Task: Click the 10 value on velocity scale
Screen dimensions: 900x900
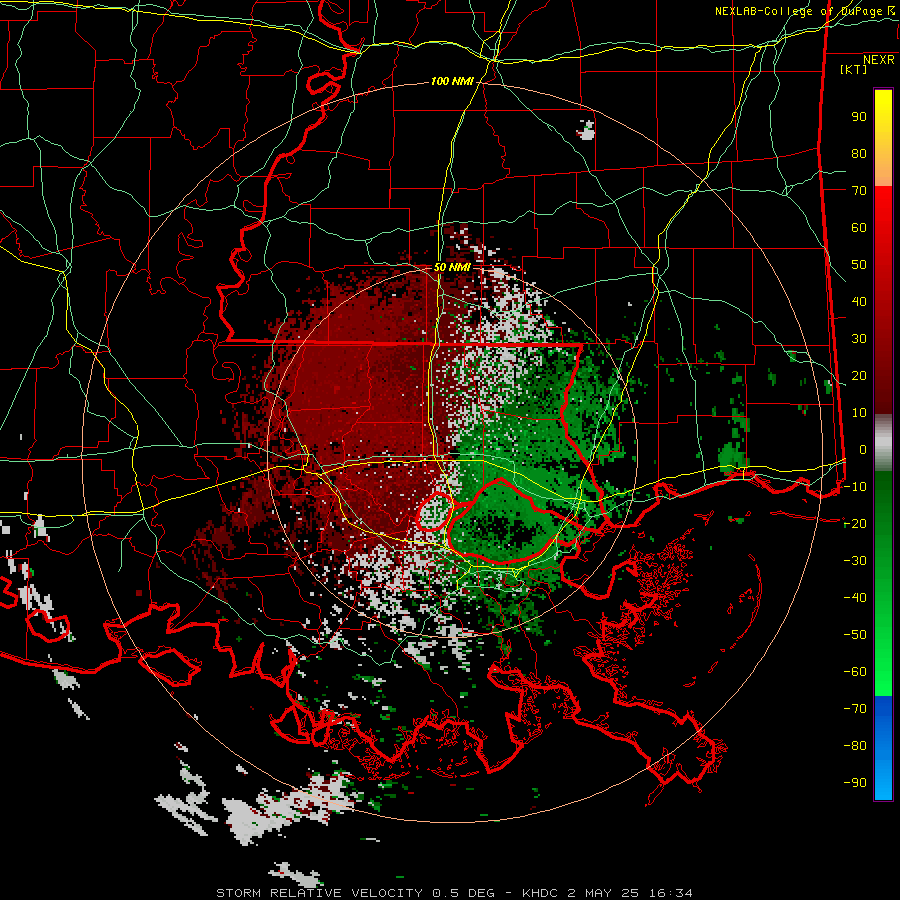Action: point(859,413)
